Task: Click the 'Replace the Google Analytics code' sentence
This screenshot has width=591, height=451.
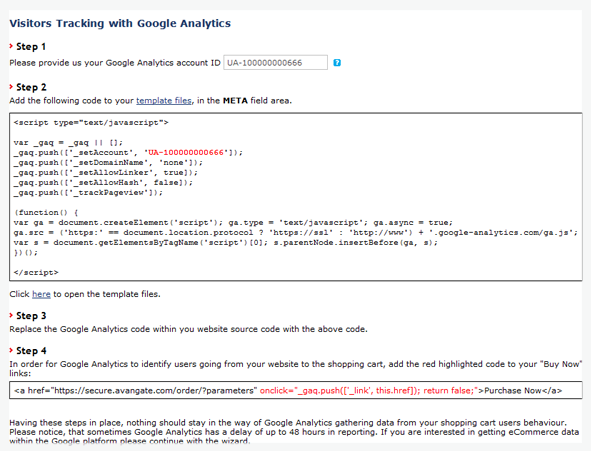Action: point(188,329)
